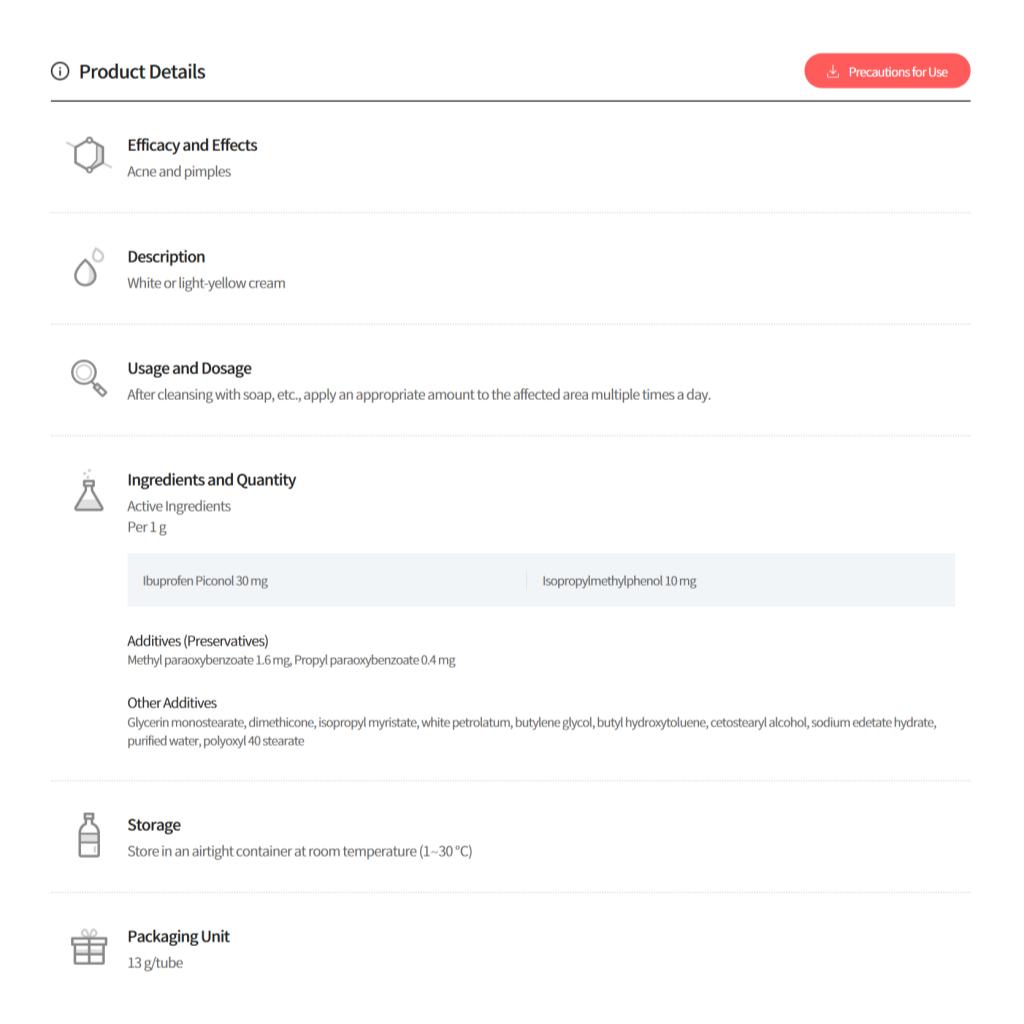
Task: Click the bottle icon next to Storage
Action: pos(89,835)
